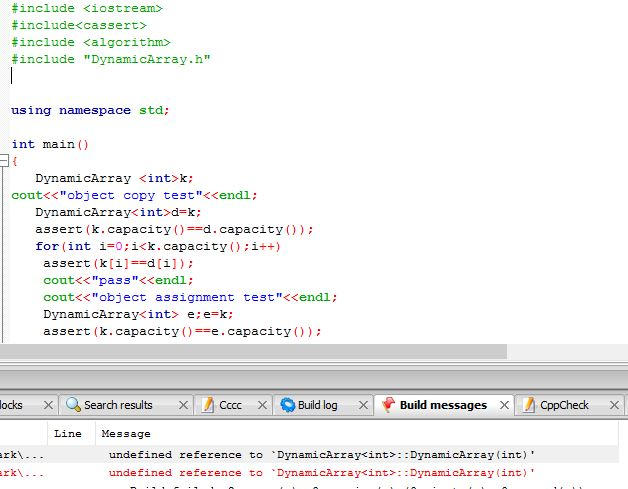Click the Build log gear icon
The height and width of the screenshot is (489, 628).
click(x=288, y=405)
